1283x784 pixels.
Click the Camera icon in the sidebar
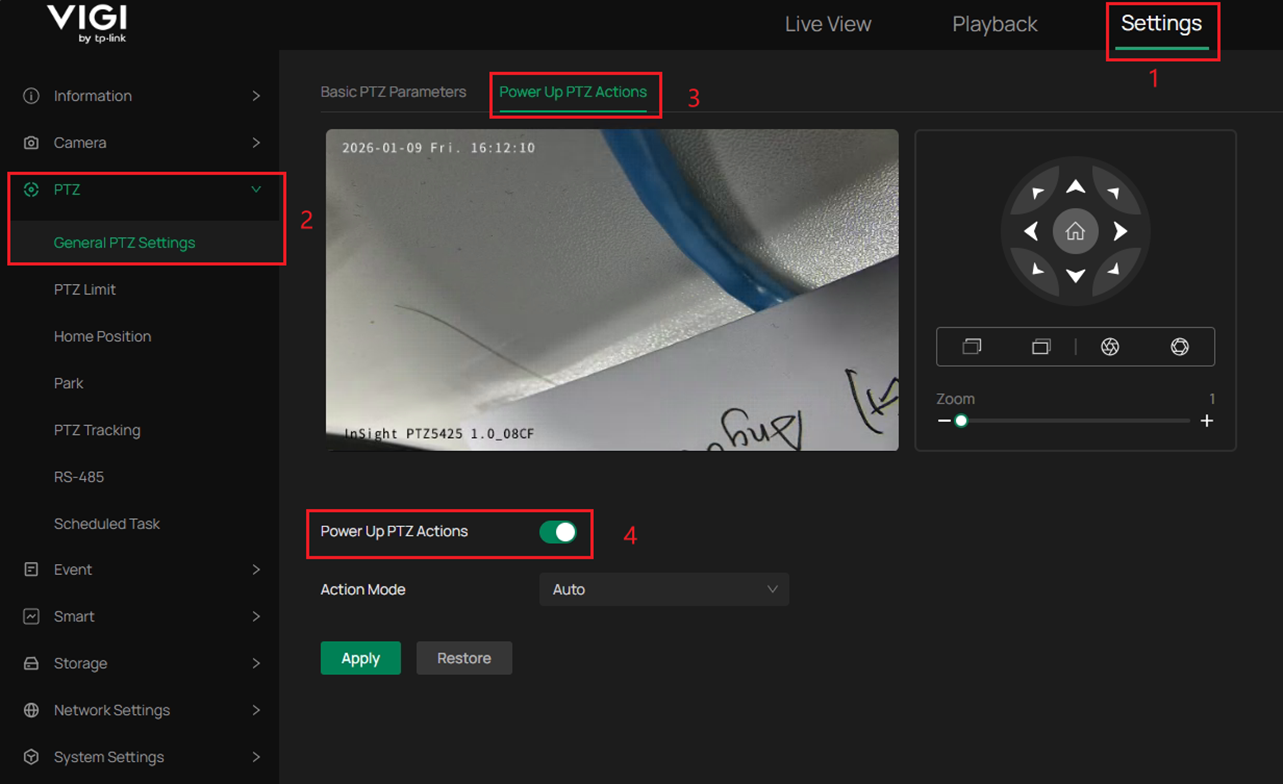29,142
